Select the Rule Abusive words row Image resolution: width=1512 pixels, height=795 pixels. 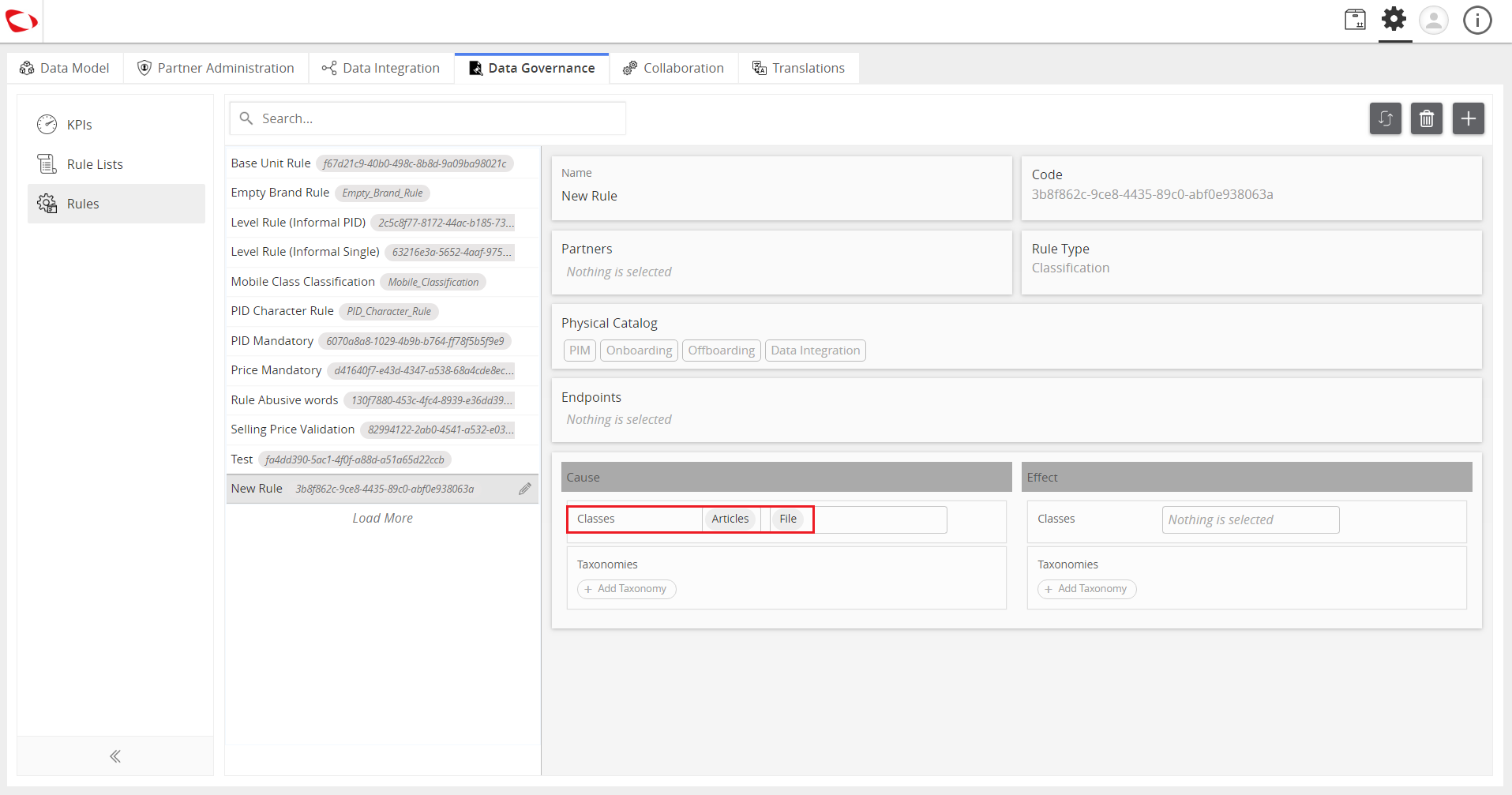tap(382, 400)
